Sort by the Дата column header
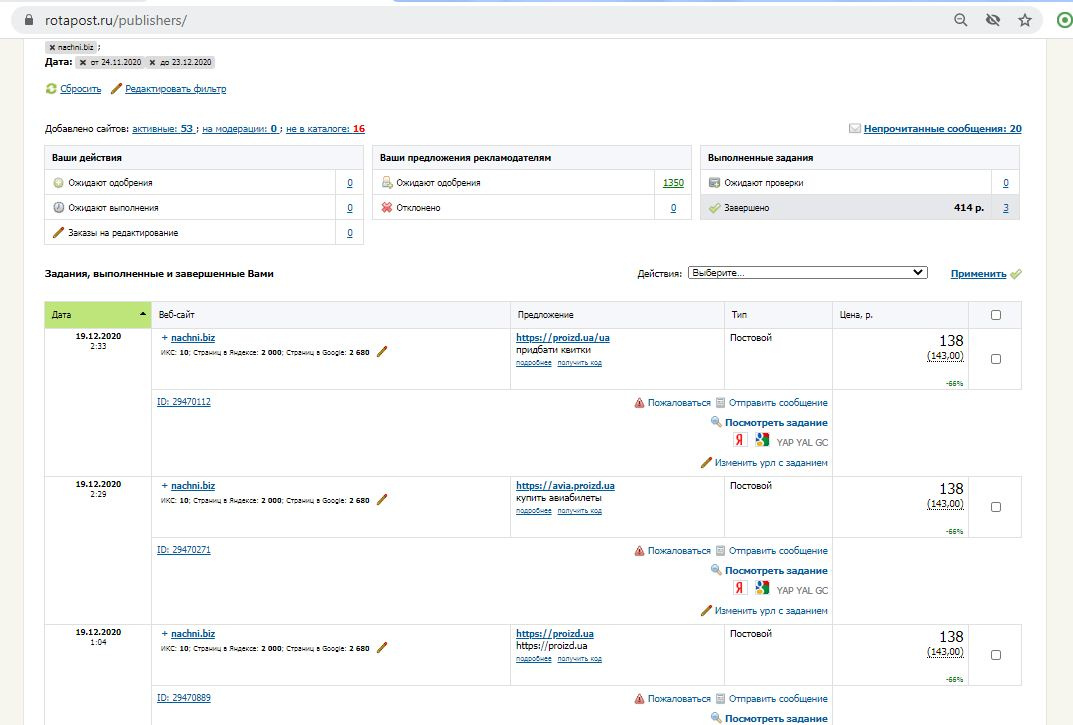1073x725 pixels. pyautogui.click(x=98, y=315)
